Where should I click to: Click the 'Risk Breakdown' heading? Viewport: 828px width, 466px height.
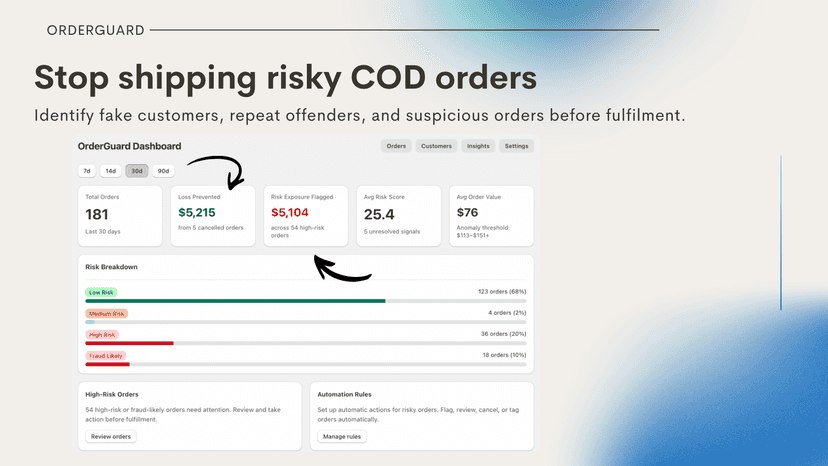(x=111, y=267)
